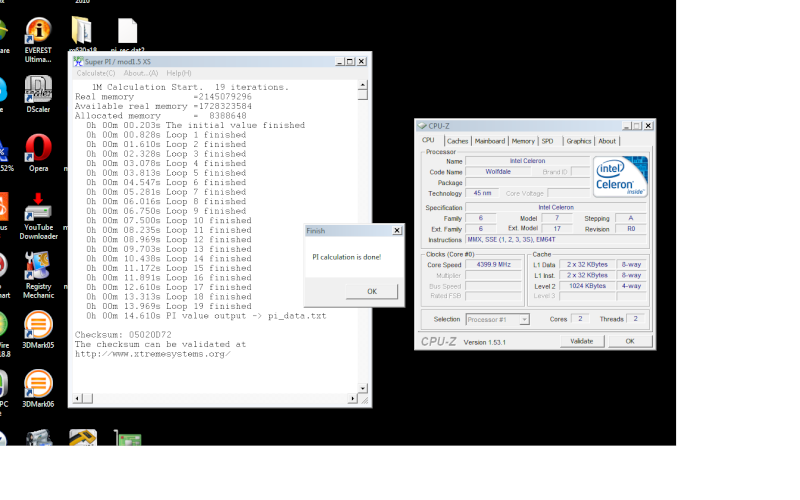Click the Super PI title bar icon
This screenshot has width=800, height=500.
(x=78, y=61)
